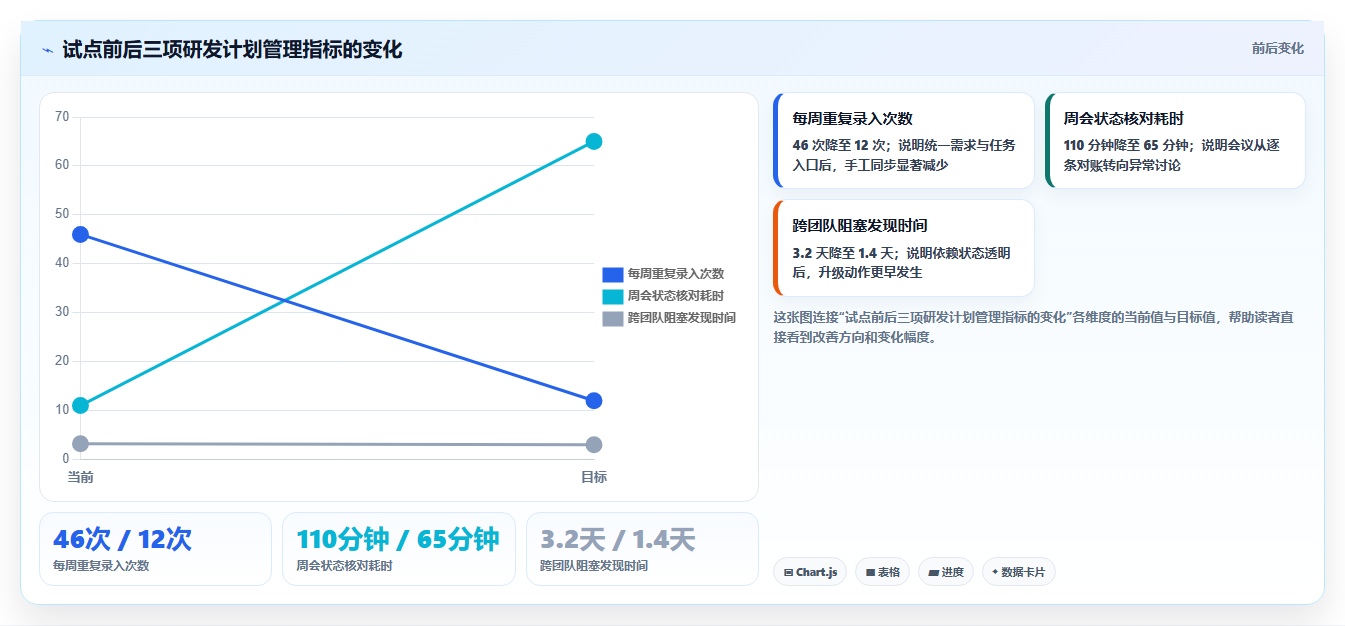Click the 前后变化 label in header
The width and height of the screenshot is (1345, 626).
point(1277,48)
